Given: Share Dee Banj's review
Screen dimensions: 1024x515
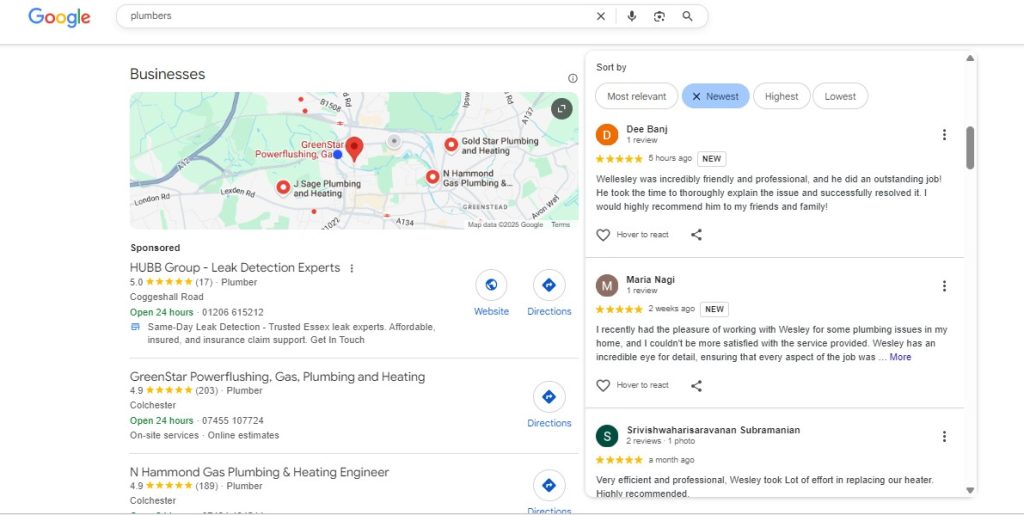Looking at the screenshot, I should coord(696,234).
